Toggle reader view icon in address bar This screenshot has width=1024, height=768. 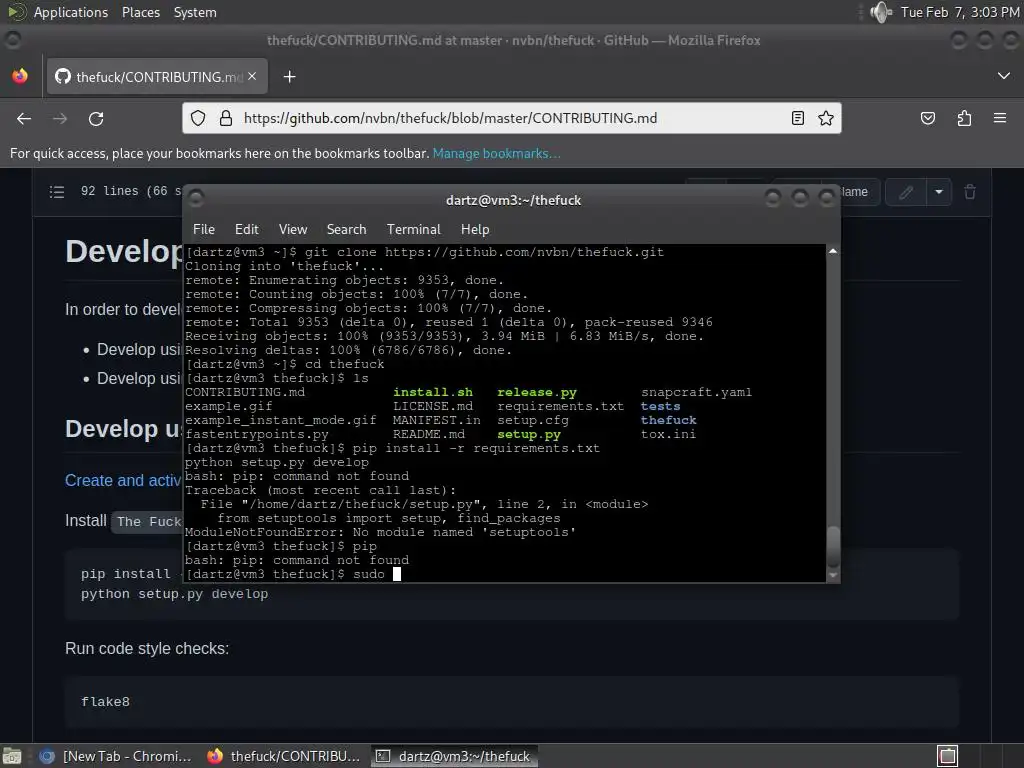pyautogui.click(x=797, y=118)
